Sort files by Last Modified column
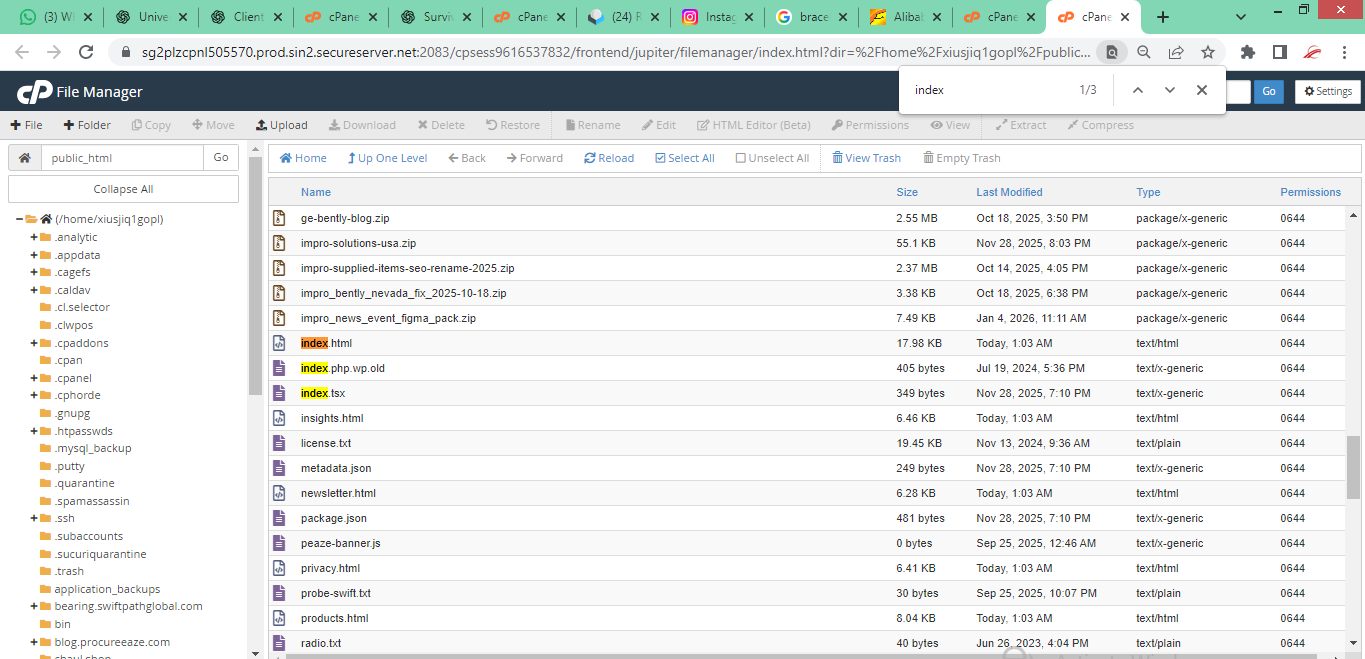Viewport: 1365px width, 659px height. click(1009, 192)
